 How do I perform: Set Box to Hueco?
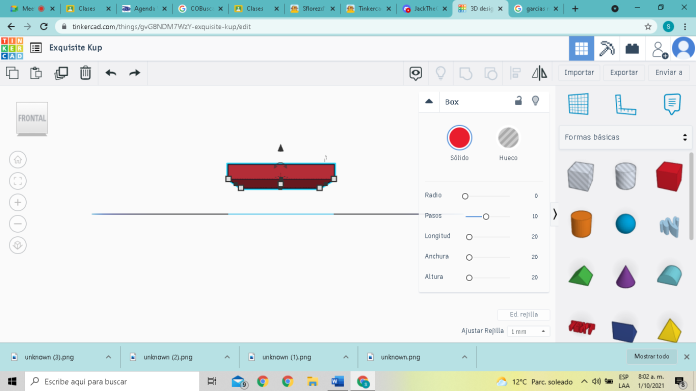click(x=508, y=138)
